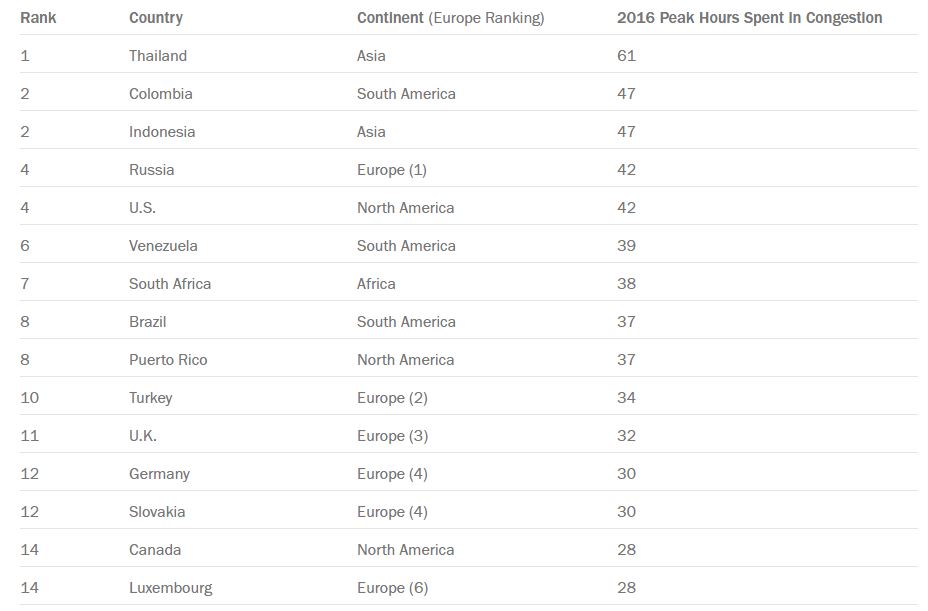Click the South Africa row
The image size is (928, 611).
click(469, 284)
